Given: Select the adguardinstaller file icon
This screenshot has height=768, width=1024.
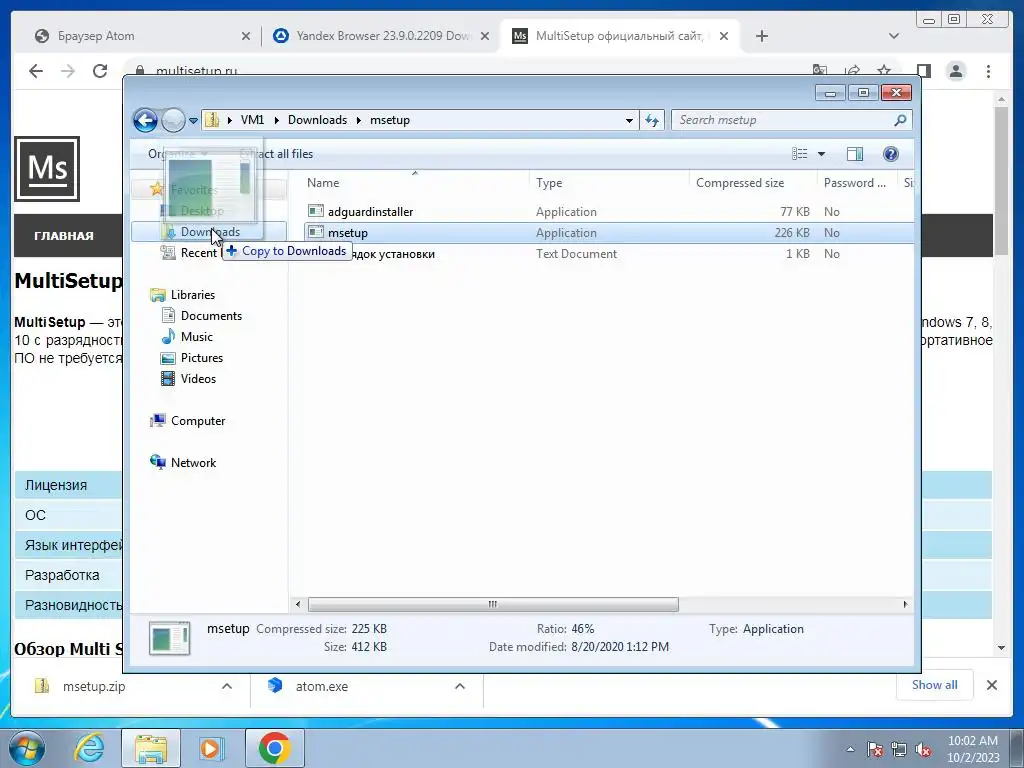Looking at the screenshot, I should click(x=315, y=211).
